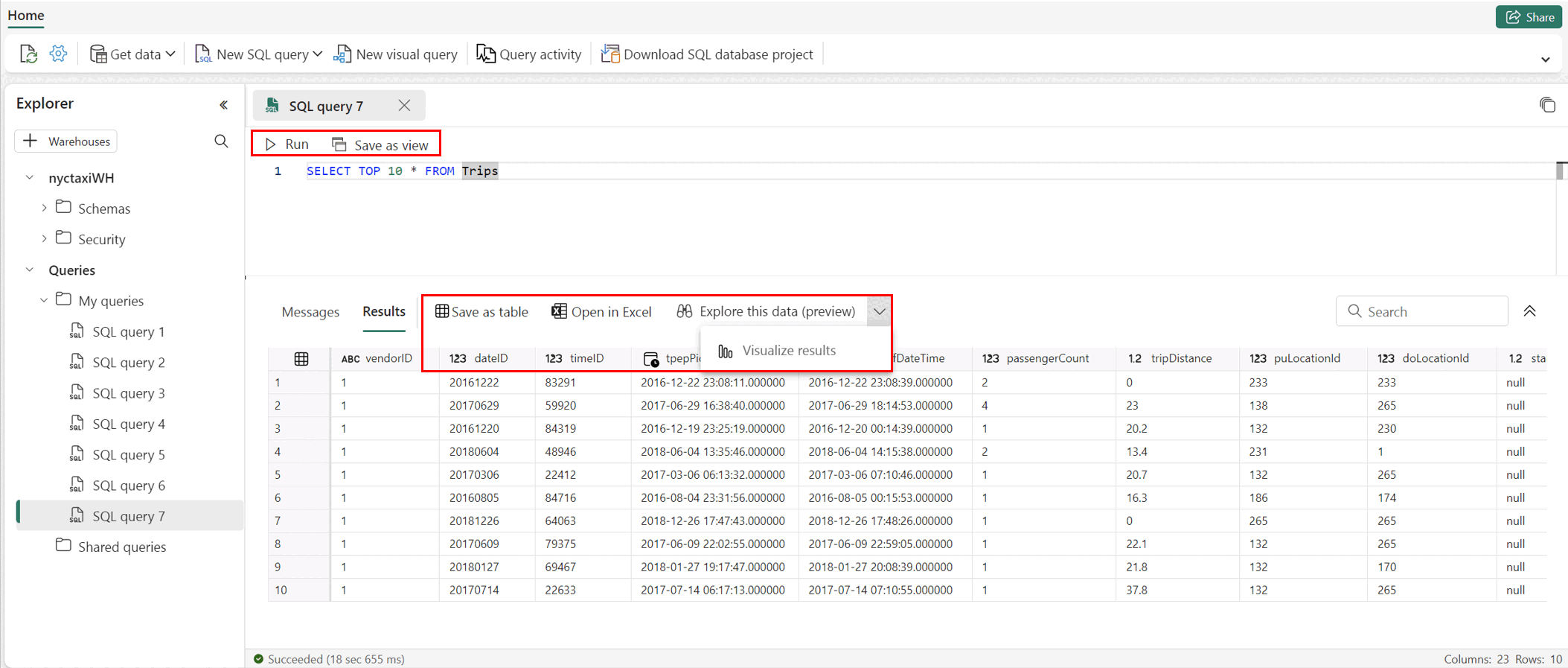Image resolution: width=1568 pixels, height=668 pixels.
Task: Click Download SQL database project
Action: click(707, 54)
